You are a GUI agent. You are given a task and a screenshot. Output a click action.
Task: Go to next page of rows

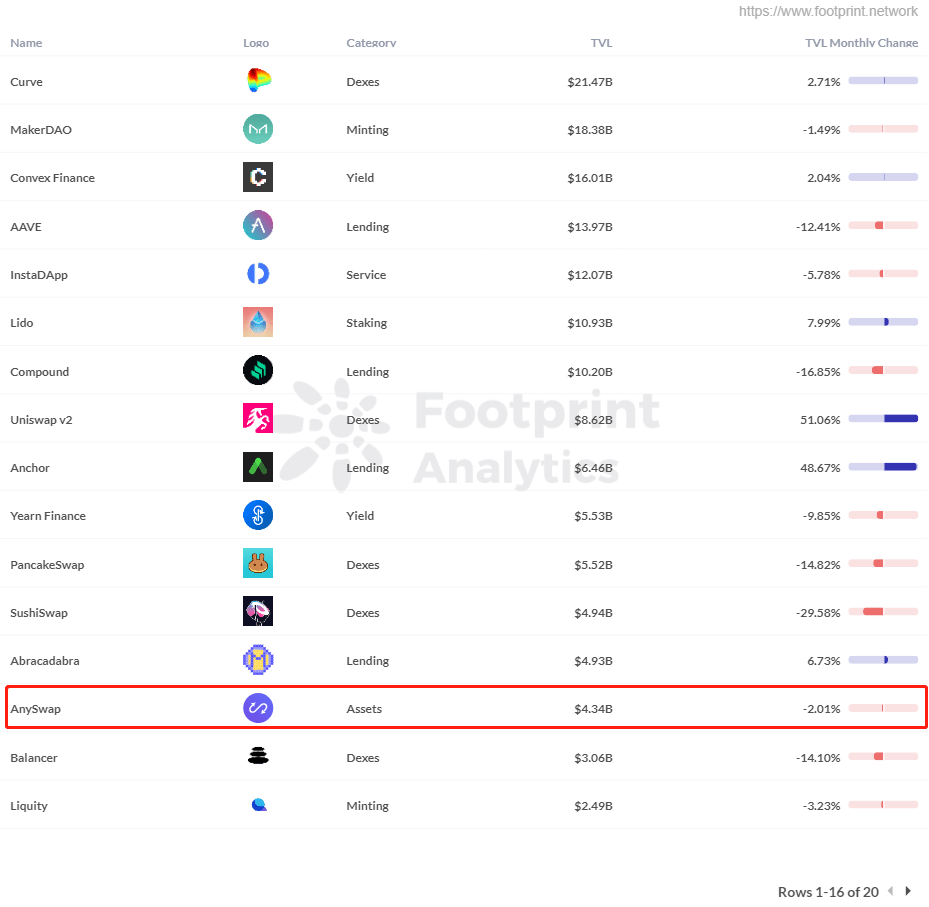[x=908, y=891]
